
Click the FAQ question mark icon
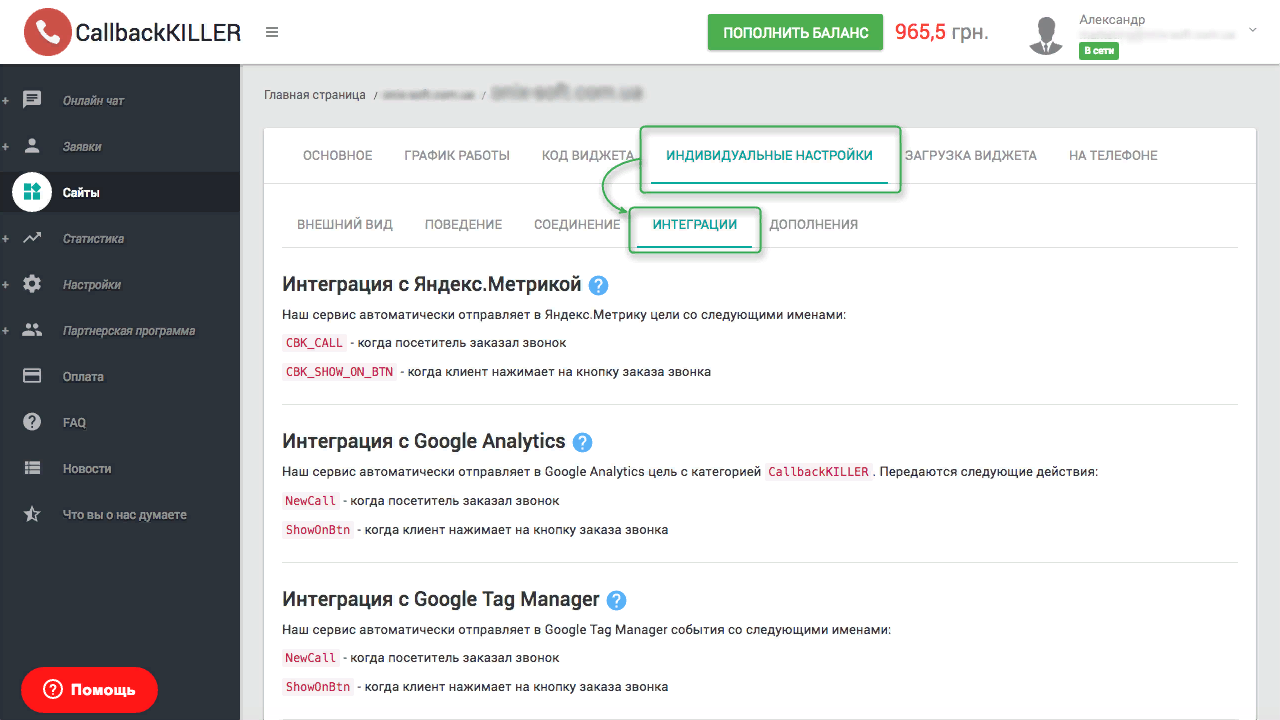point(32,422)
